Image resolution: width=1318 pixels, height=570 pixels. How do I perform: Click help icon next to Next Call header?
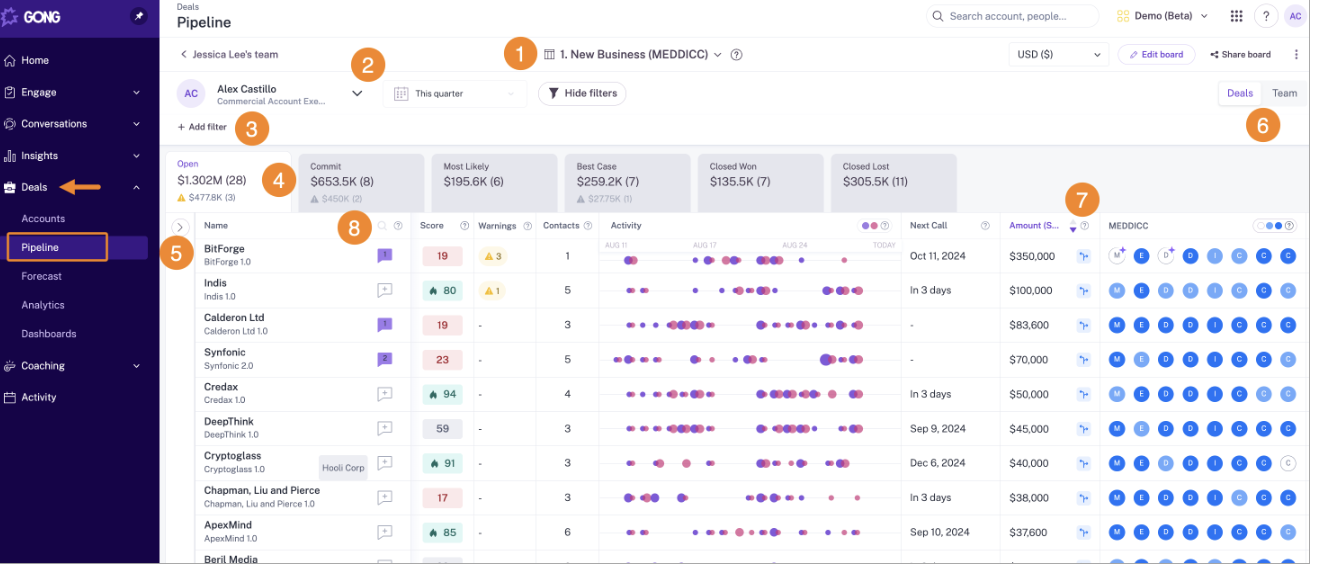[x=985, y=226]
